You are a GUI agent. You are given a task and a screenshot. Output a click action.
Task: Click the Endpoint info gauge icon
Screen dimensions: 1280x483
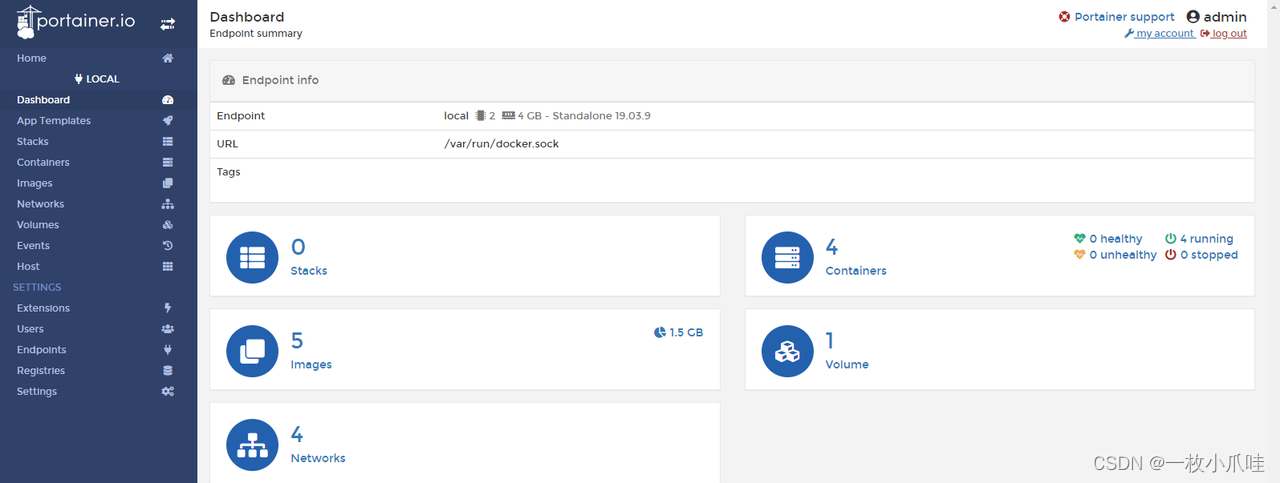click(229, 80)
